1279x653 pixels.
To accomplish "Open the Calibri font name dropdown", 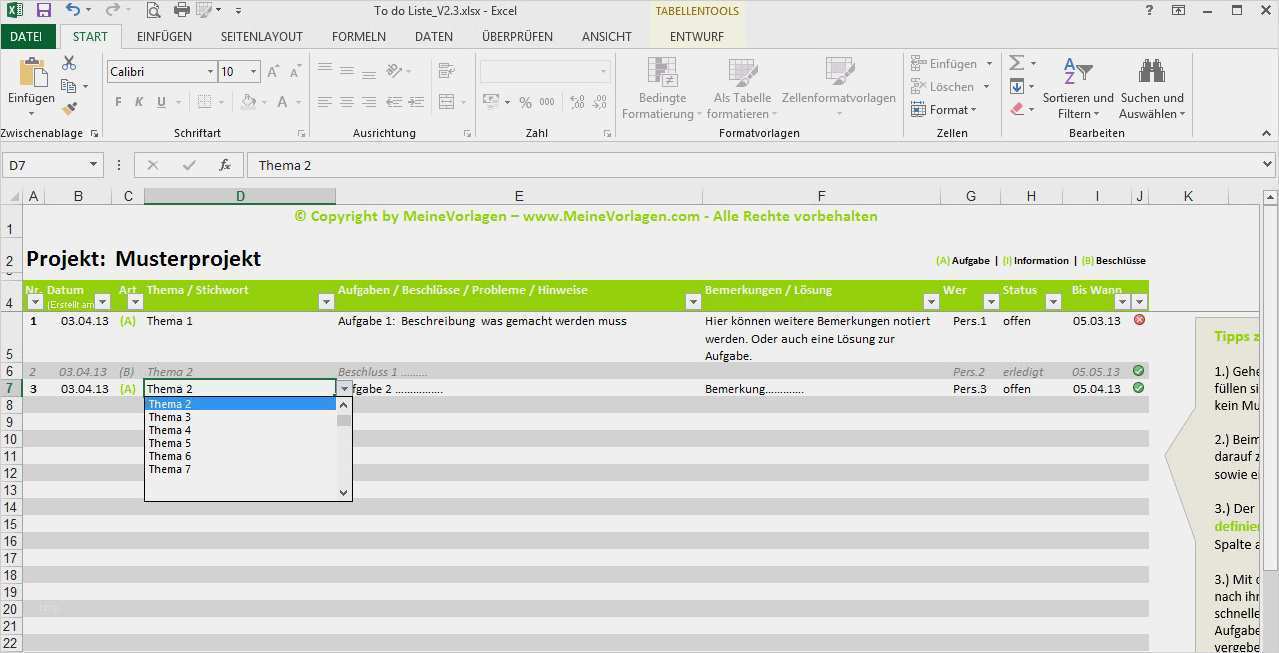I will tap(210, 72).
